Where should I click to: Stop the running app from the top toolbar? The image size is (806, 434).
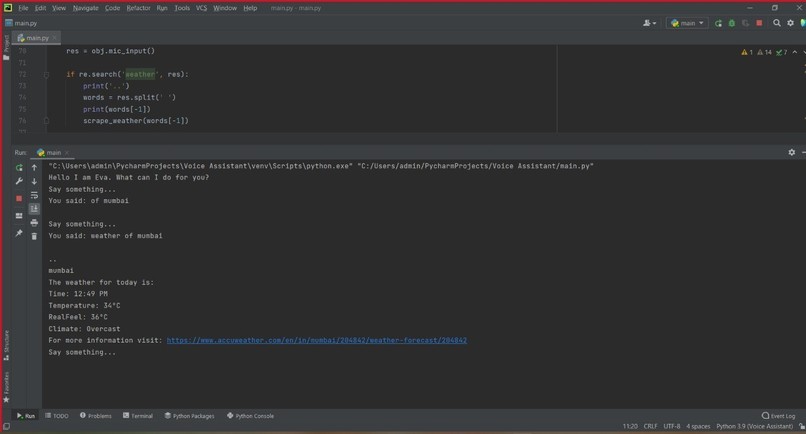759,23
